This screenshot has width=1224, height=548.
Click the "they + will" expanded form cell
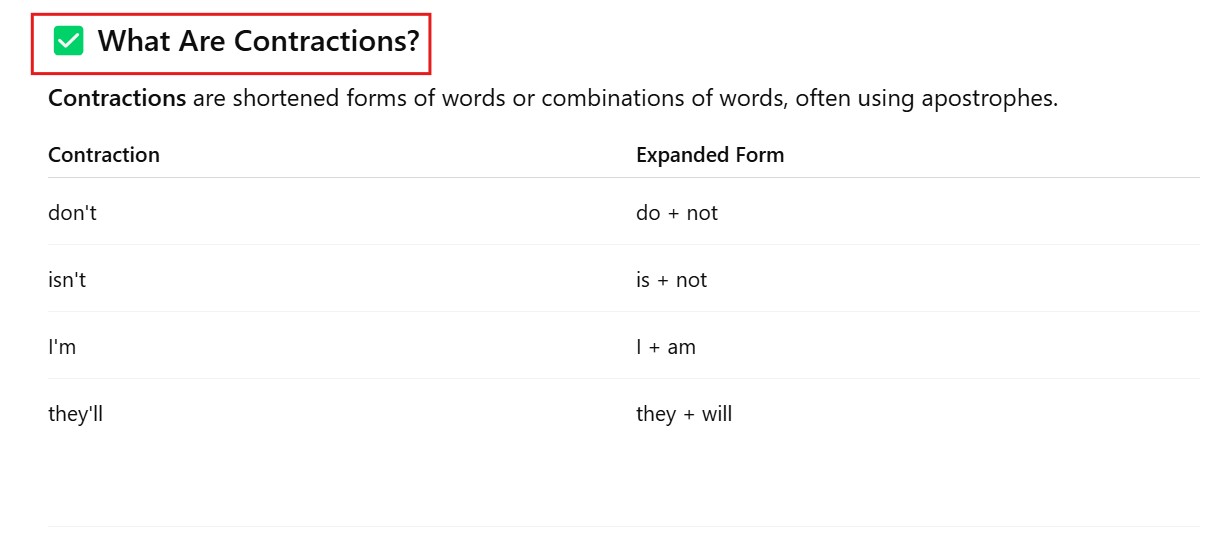[684, 414]
